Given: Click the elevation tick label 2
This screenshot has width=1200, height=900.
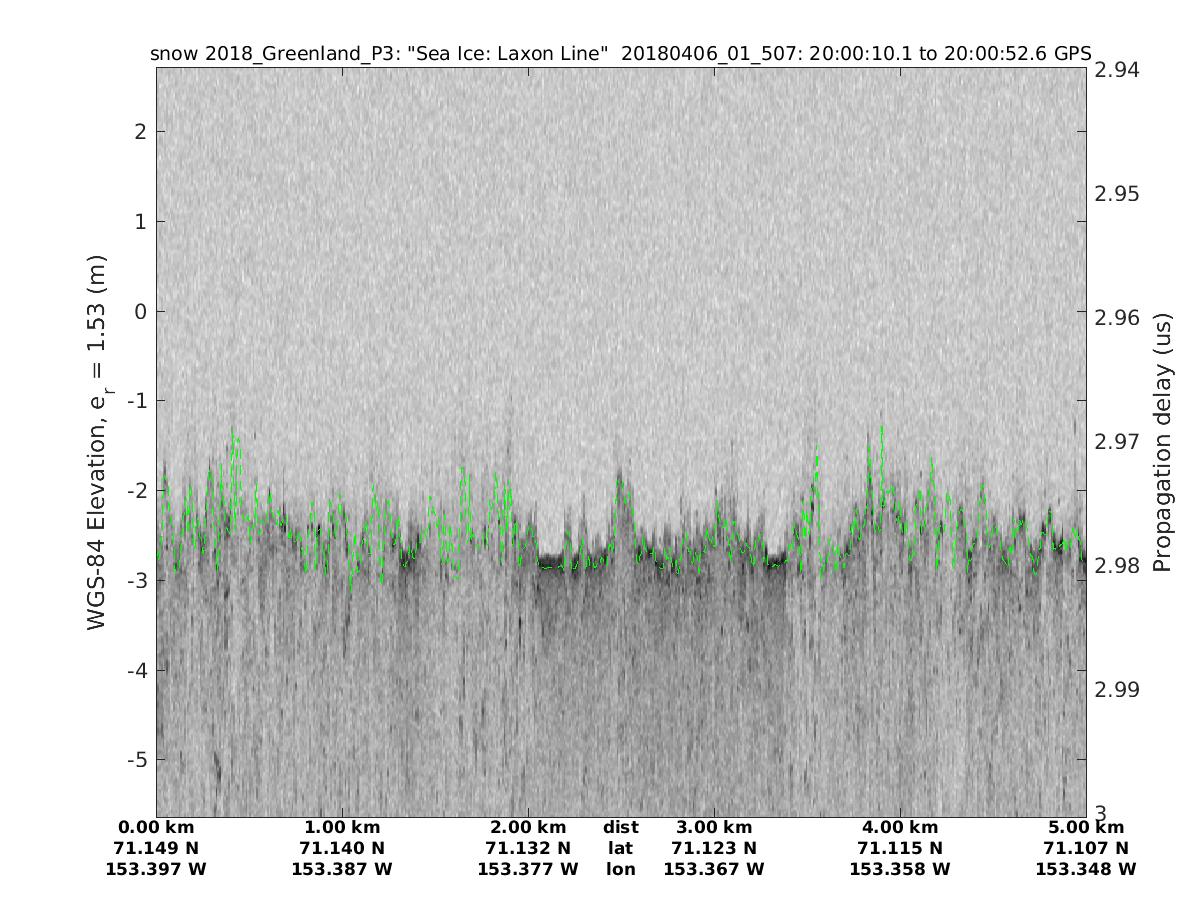Looking at the screenshot, I should [142, 132].
